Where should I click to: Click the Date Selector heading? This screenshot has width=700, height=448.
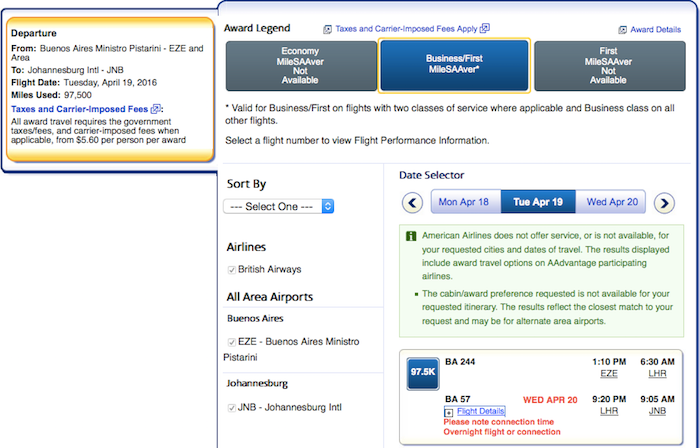click(x=431, y=175)
